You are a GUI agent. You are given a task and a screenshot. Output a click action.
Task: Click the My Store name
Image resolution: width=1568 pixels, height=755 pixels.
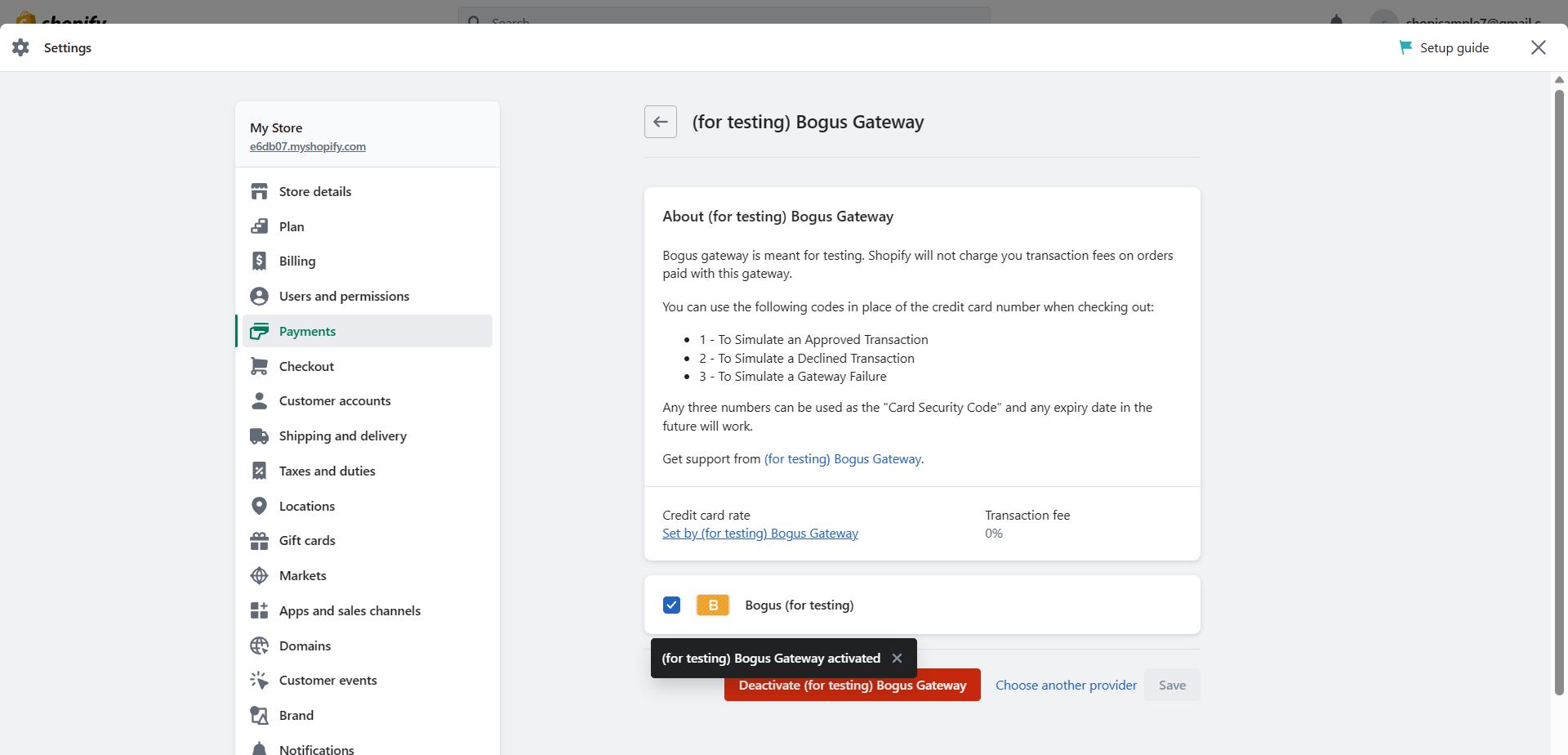pos(276,127)
